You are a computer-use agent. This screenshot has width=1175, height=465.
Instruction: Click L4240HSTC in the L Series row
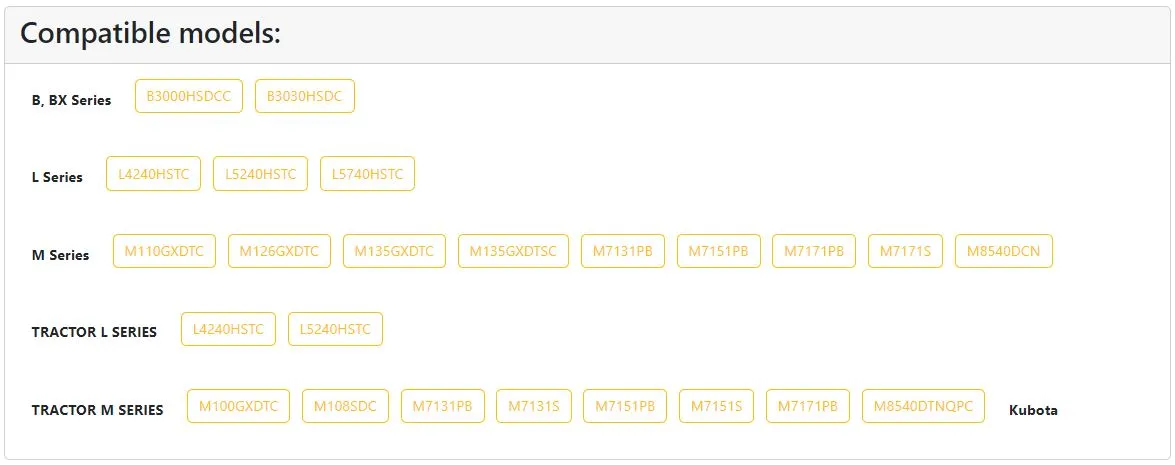click(154, 174)
